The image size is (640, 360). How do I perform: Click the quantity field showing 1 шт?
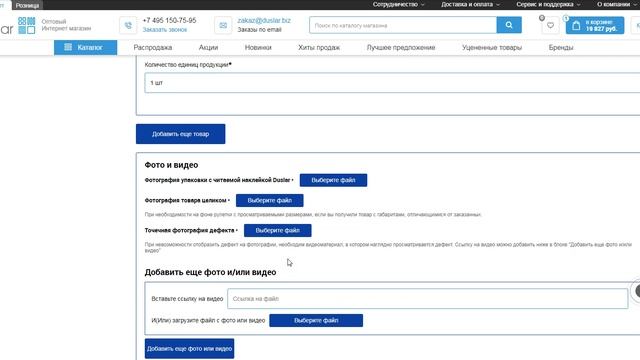(392, 83)
